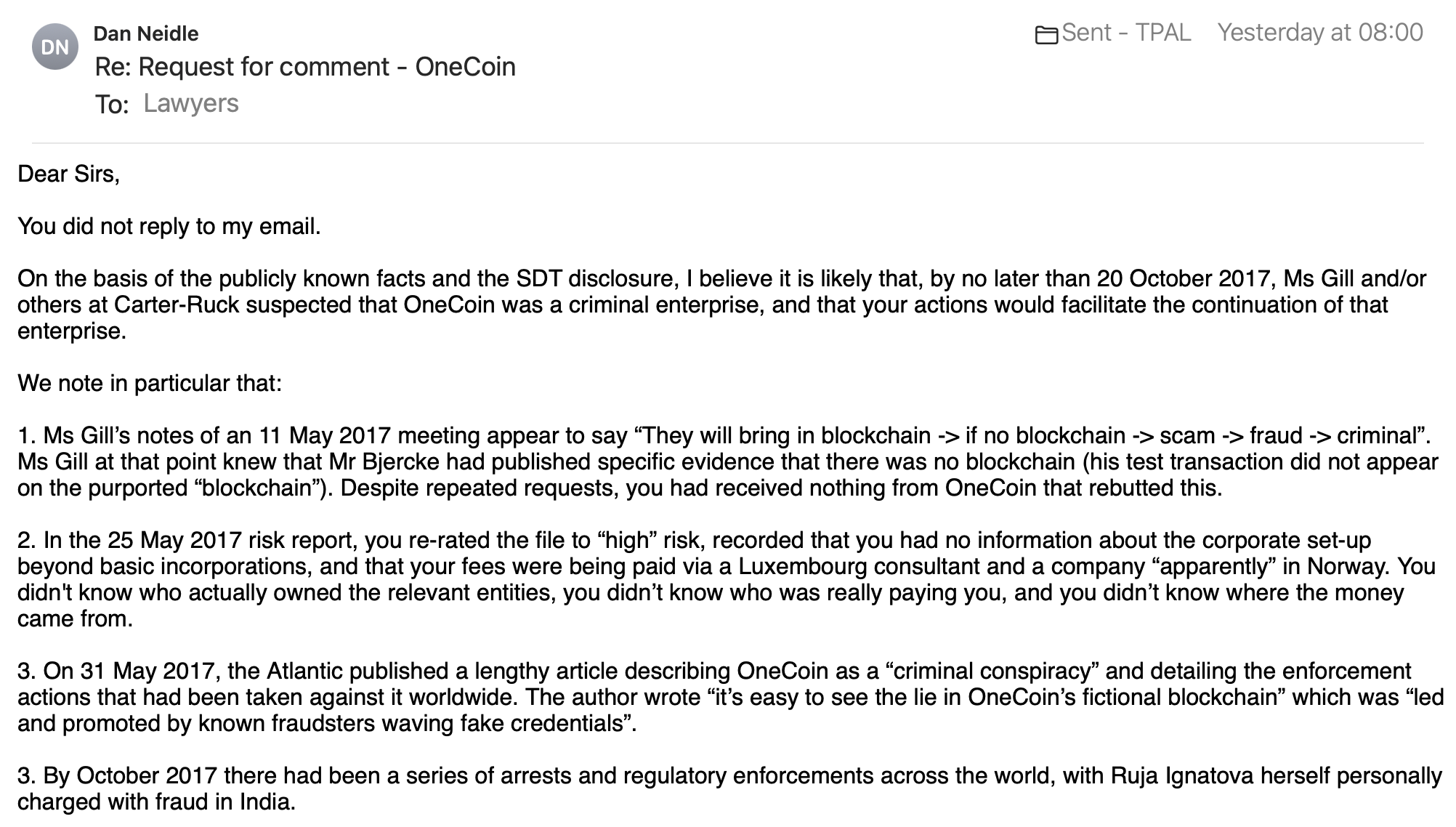Click the subject line Re: Request for comment
Screen dimensions: 1456x827
[305, 67]
